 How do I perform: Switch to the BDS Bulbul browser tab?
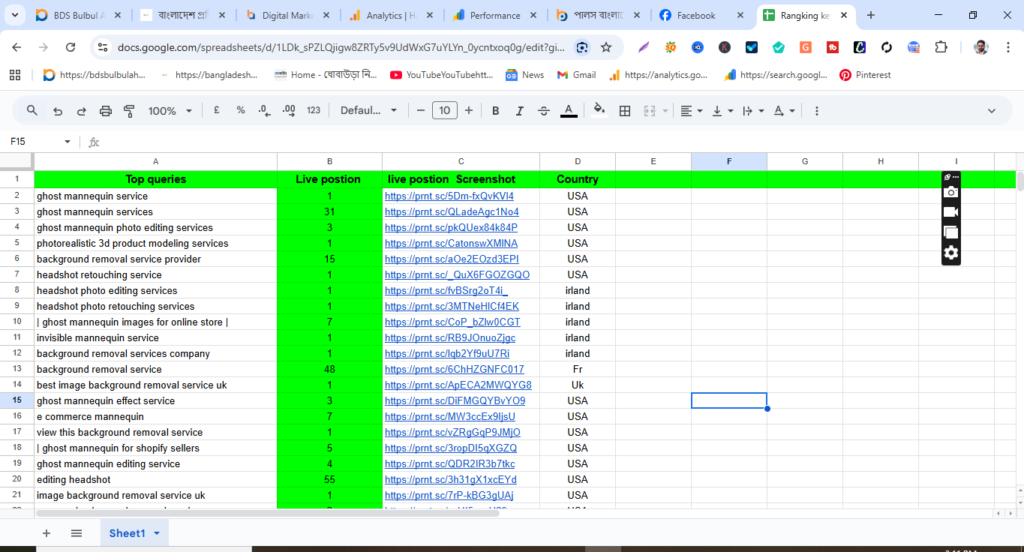point(78,15)
